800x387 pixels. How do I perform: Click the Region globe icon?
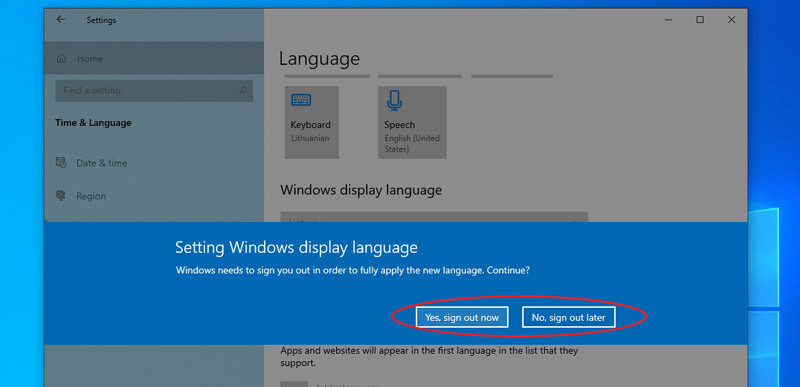click(61, 196)
